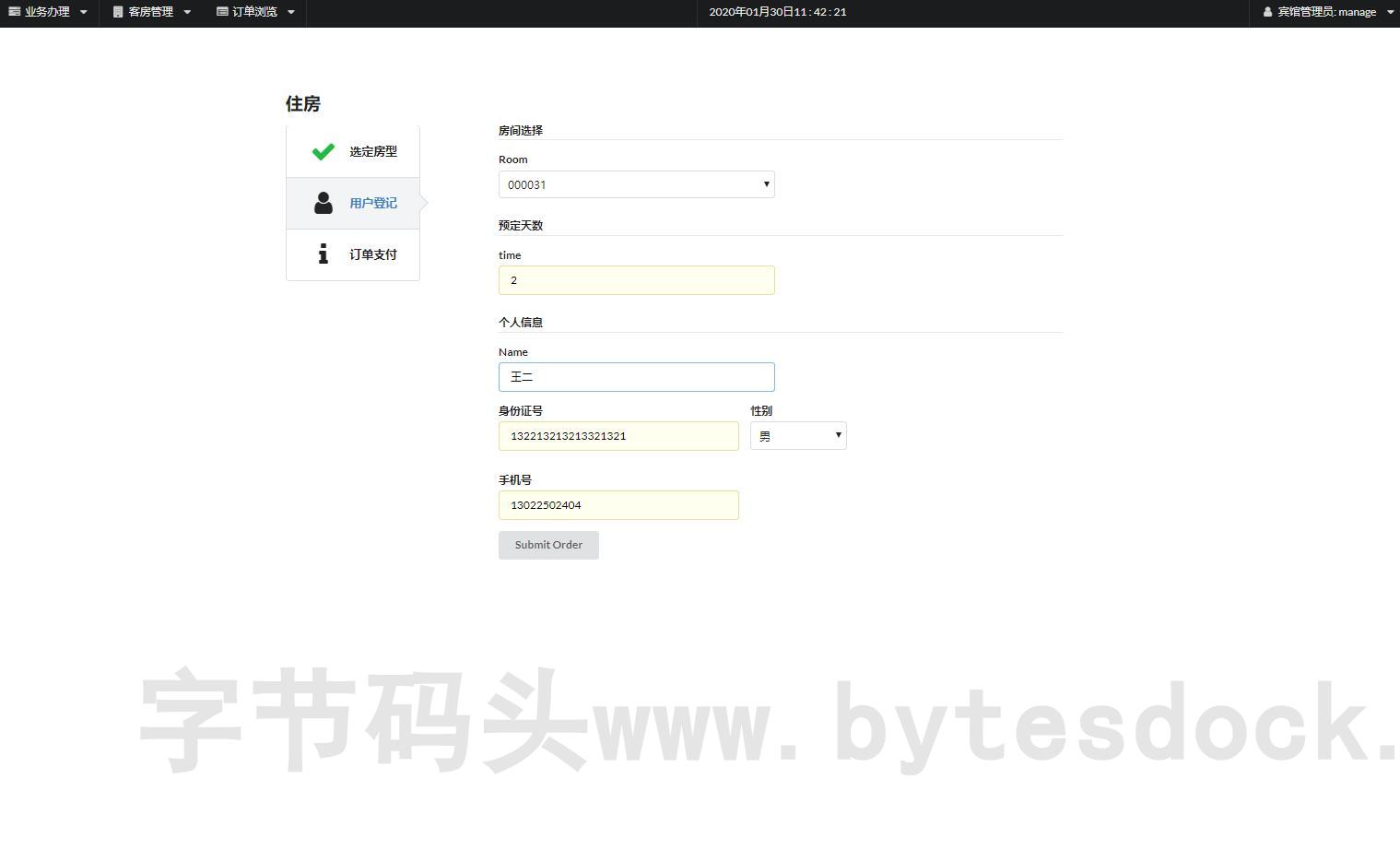This screenshot has width=1400, height=850.
Task: Open the 客房管理 menu
Action: click(152, 12)
